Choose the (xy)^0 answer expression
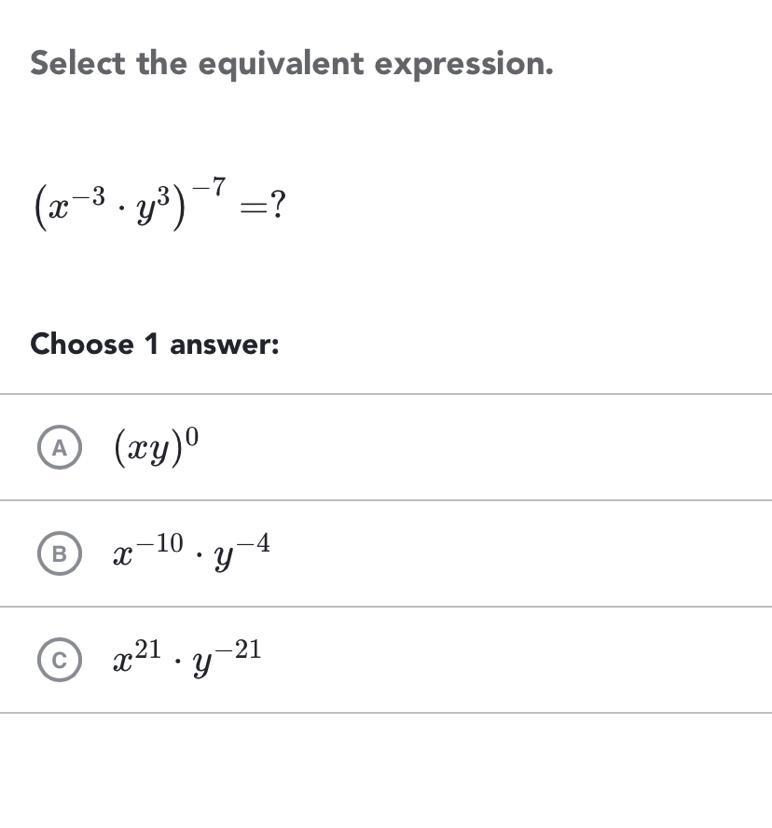The width and height of the screenshot is (772, 828). tap(157, 446)
